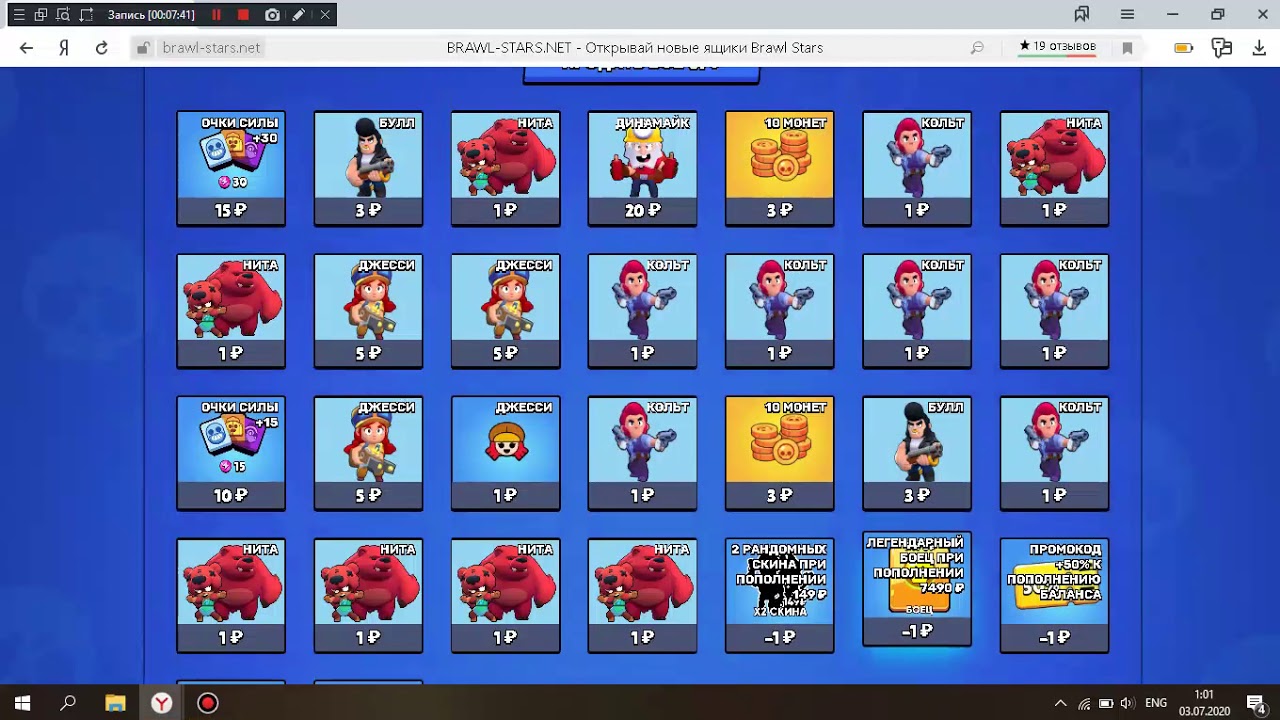This screenshot has height=720, width=1280.
Task: Open the bookmarks panel icon near window controls
Action: click(x=1081, y=15)
